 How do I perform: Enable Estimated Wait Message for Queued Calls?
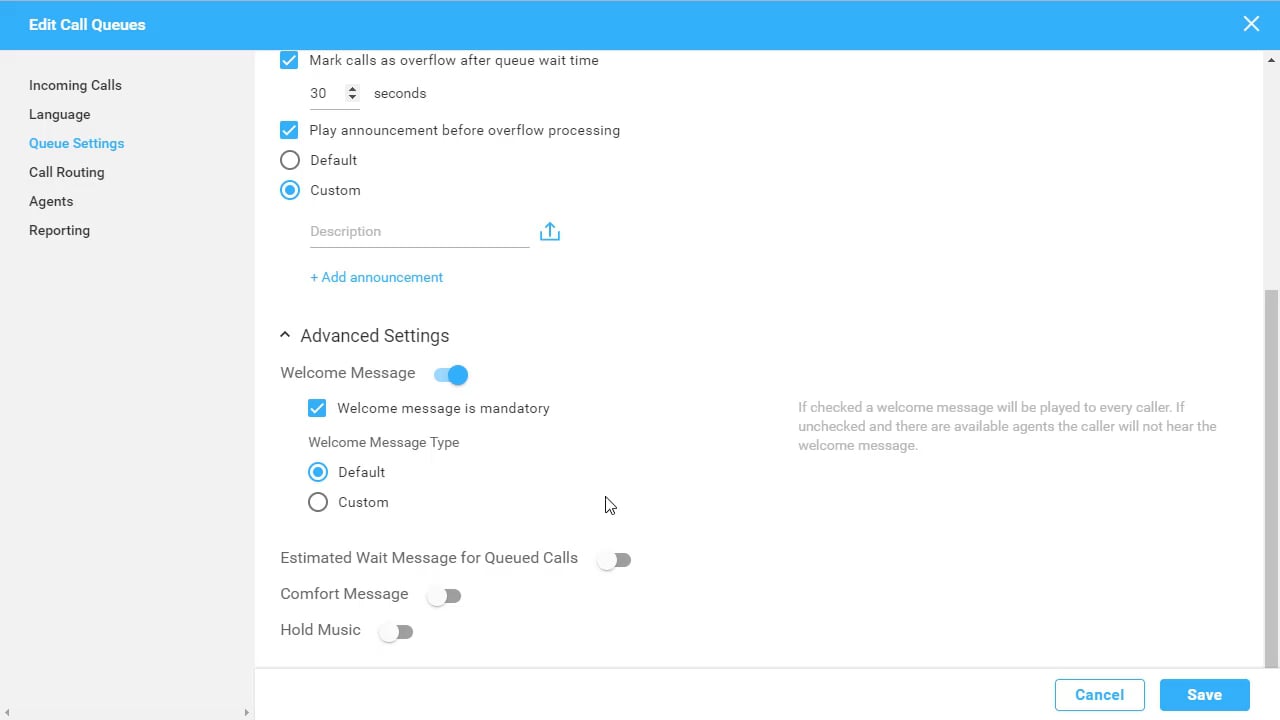pos(614,560)
